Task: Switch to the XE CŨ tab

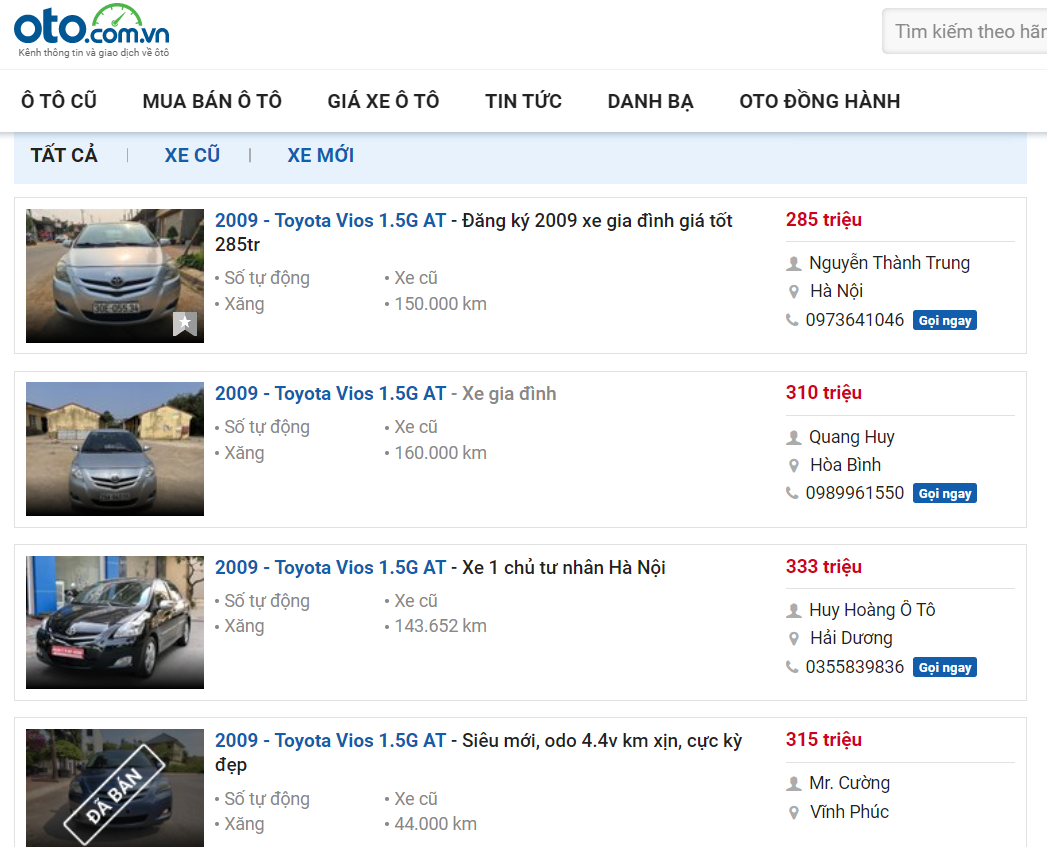Action: click(x=192, y=154)
